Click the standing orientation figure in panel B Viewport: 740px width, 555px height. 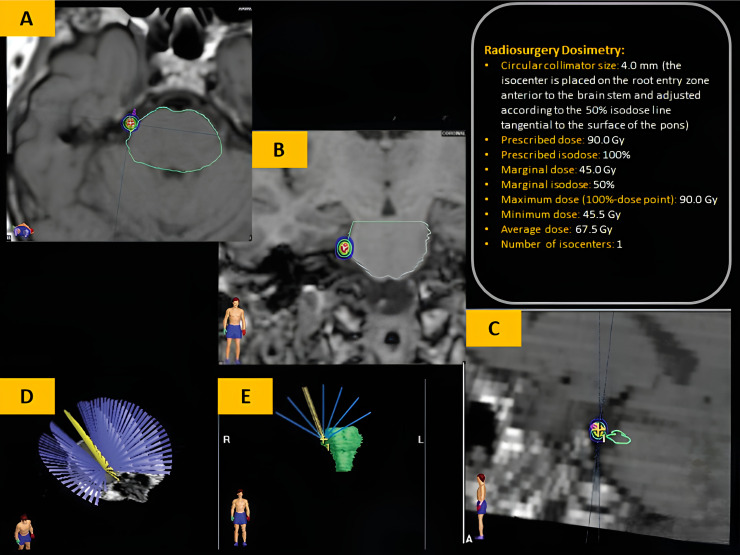coord(234,330)
